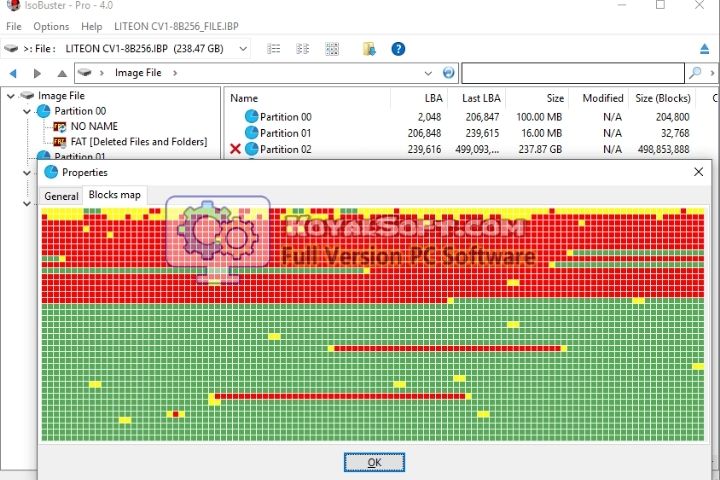
Task: Click the lower long red block line
Action: click(340, 396)
